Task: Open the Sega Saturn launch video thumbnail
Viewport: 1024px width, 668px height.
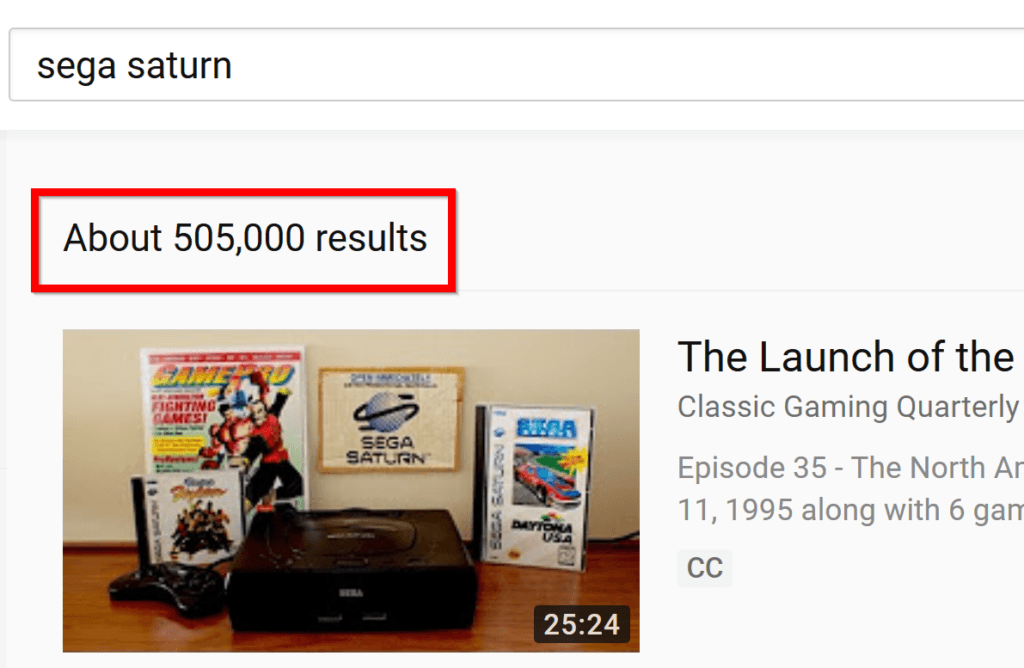Action: tap(351, 490)
